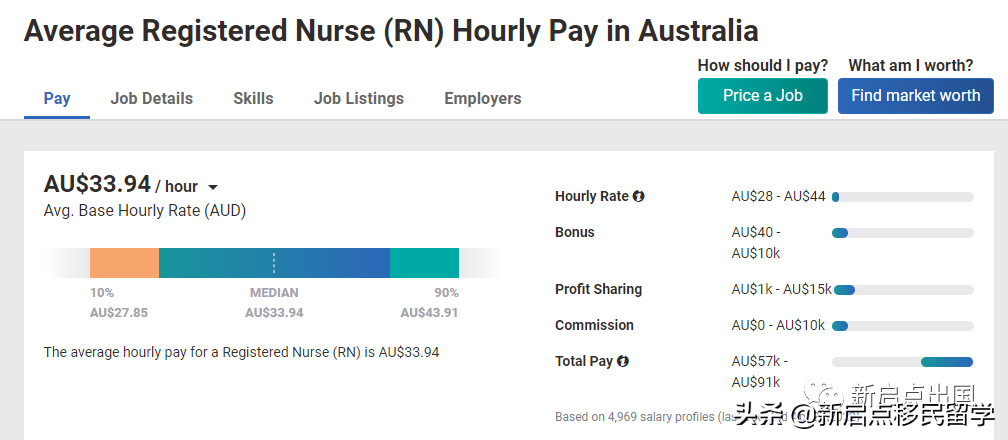
Task: Click the 'Based on 4,969 salary profiles' text
Action: pyautogui.click(x=640, y=416)
